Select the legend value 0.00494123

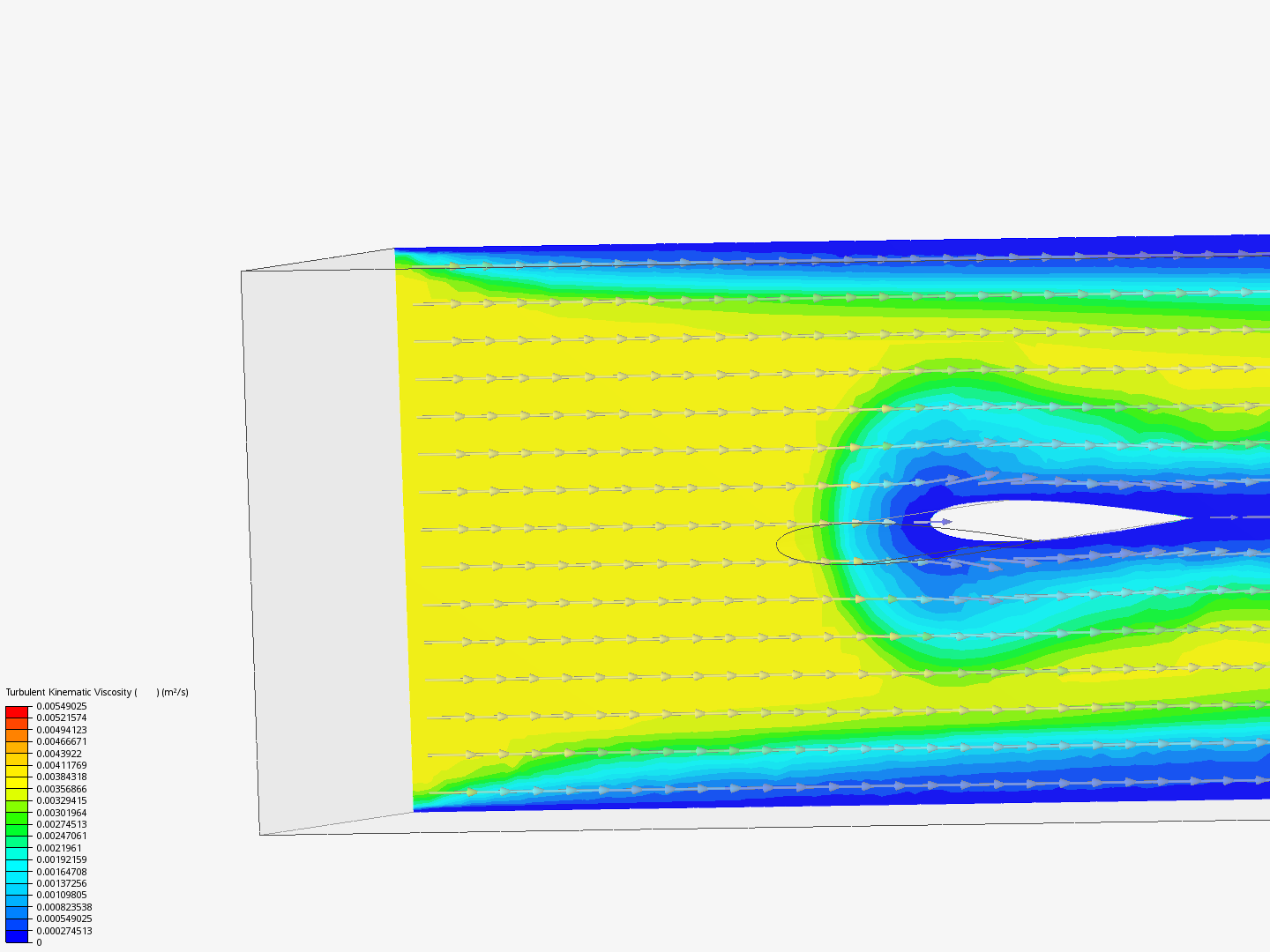pos(62,730)
